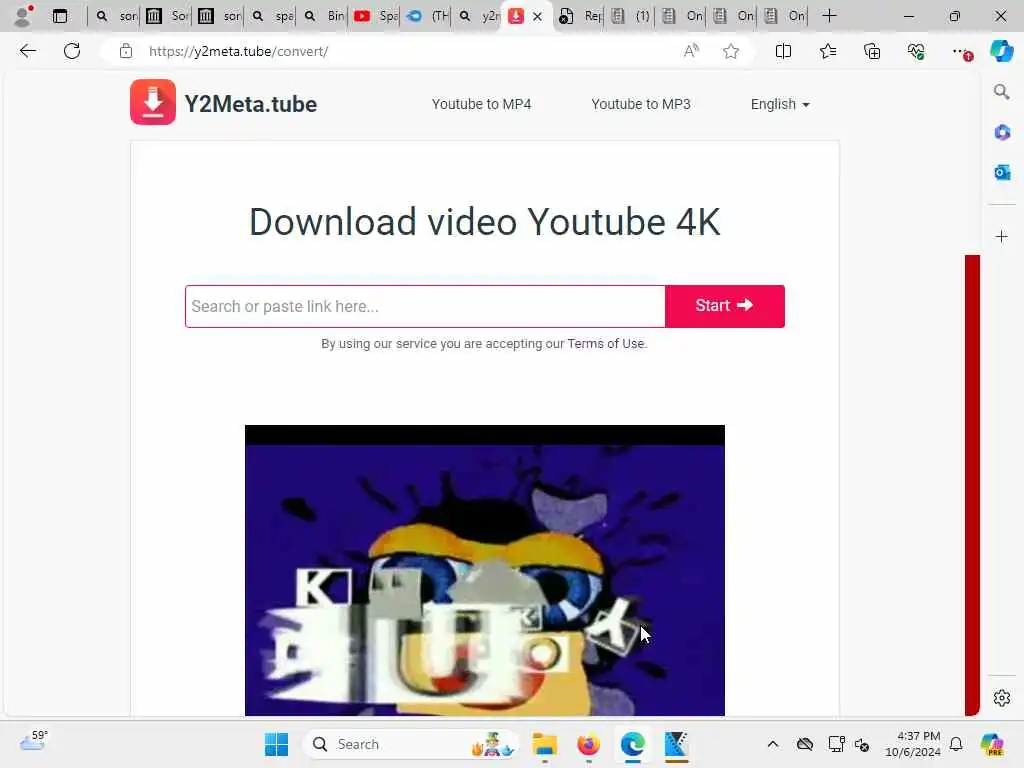Click the Y2Meta.tube site title
This screenshot has width=1024, height=768.
coord(251,104)
